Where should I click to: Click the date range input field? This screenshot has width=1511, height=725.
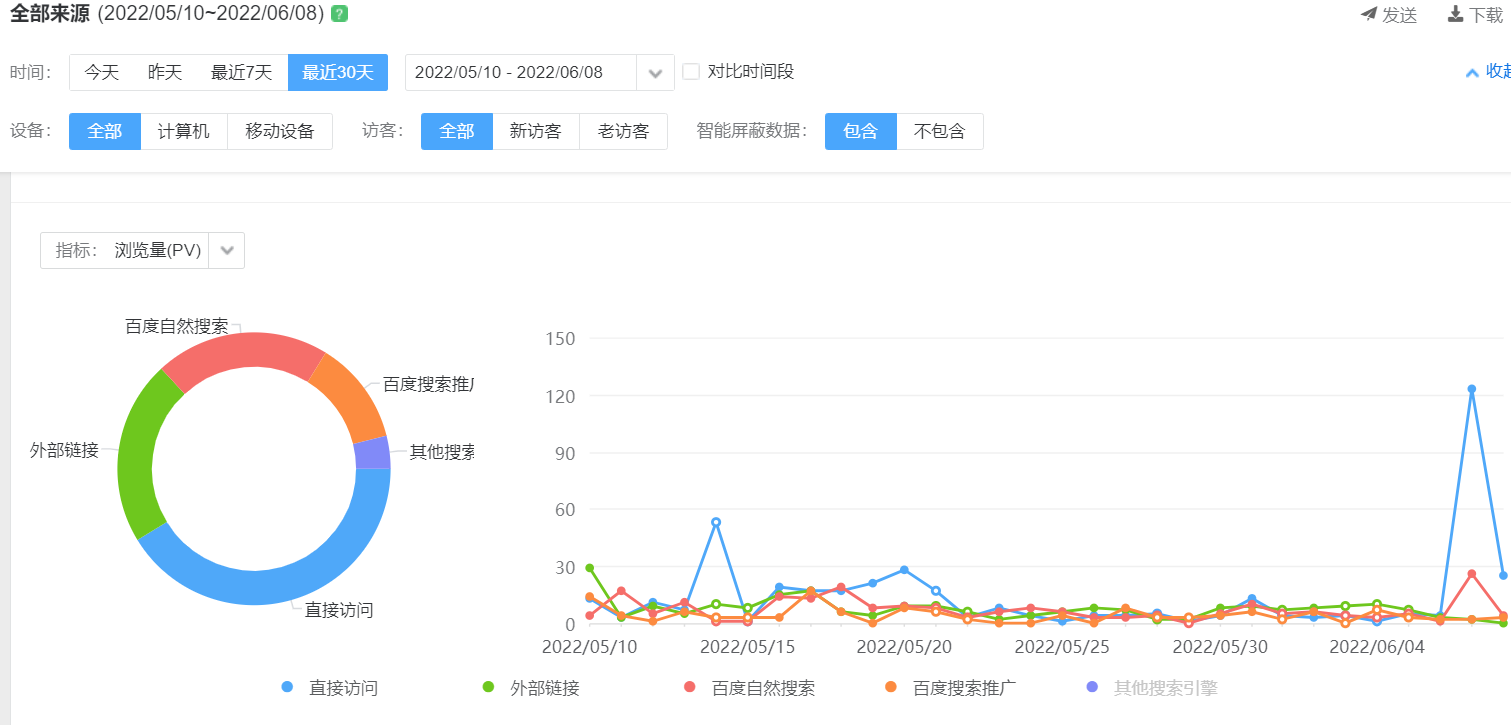[520, 73]
